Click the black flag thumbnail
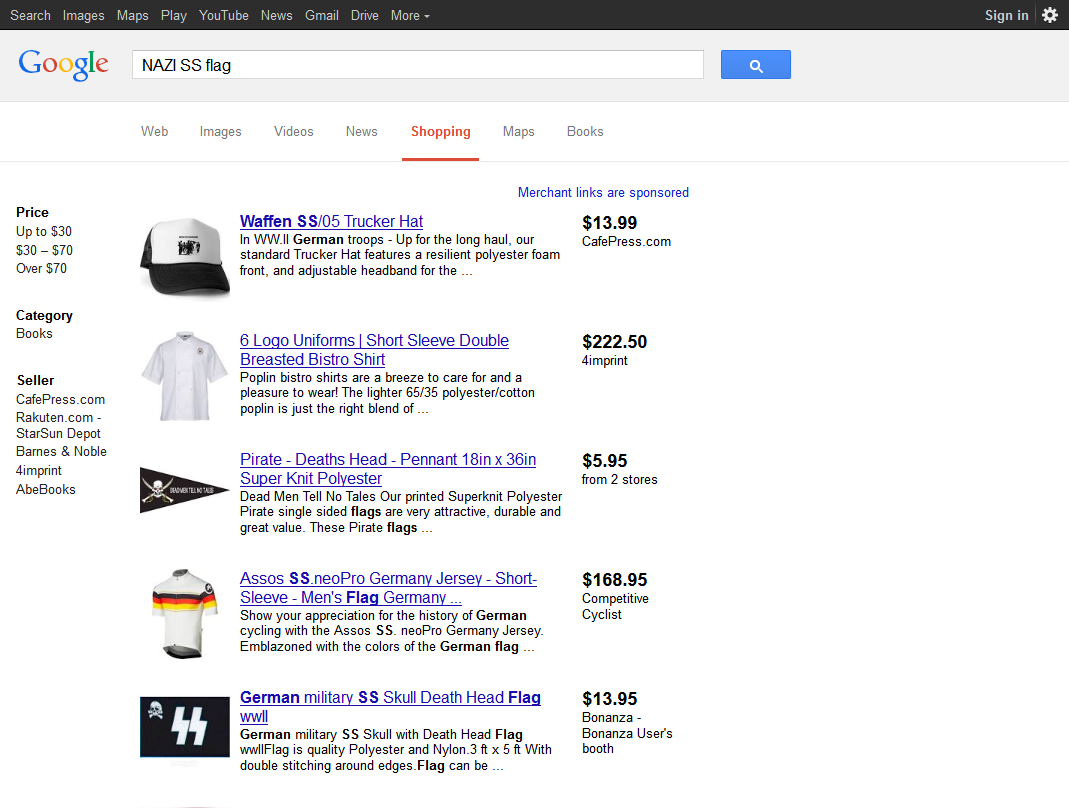Viewport: 1069px width, 808px height. coord(185,727)
